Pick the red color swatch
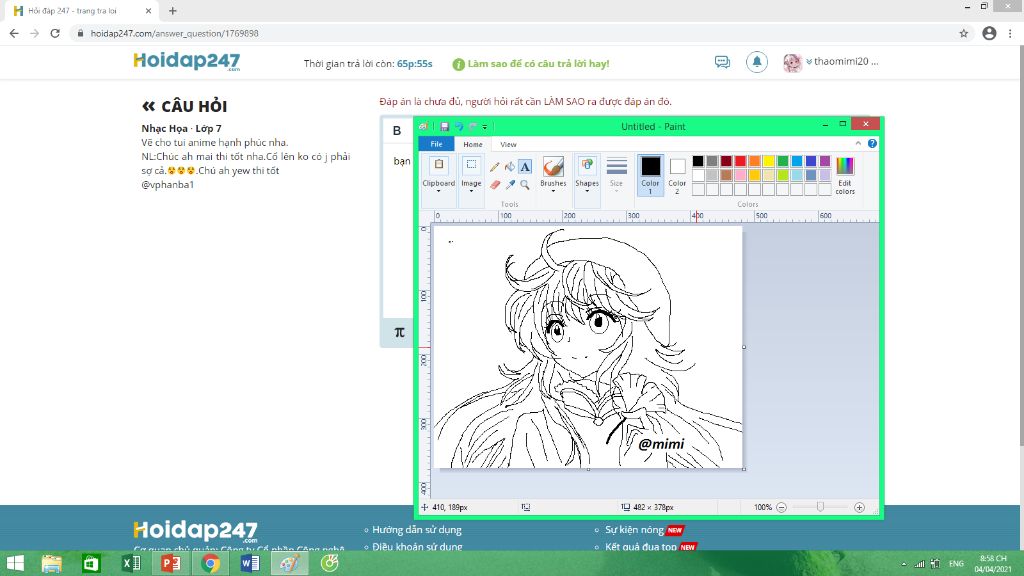 point(740,161)
